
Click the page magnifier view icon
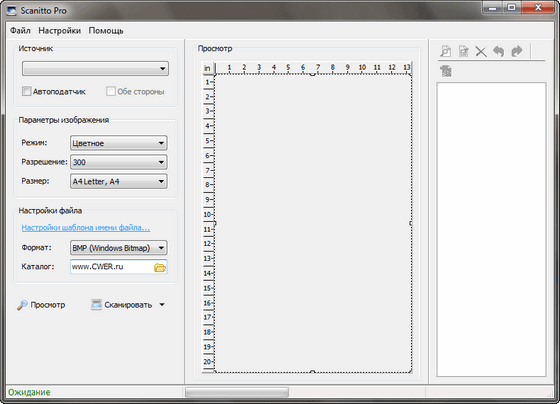click(445, 51)
